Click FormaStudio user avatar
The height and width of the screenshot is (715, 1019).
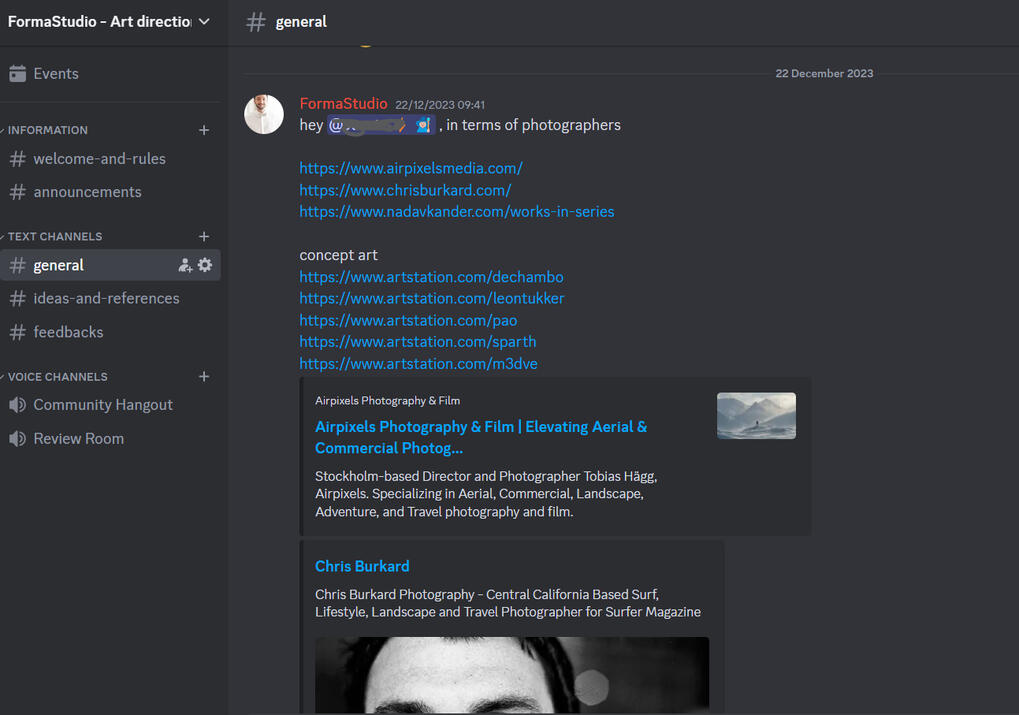pos(264,114)
